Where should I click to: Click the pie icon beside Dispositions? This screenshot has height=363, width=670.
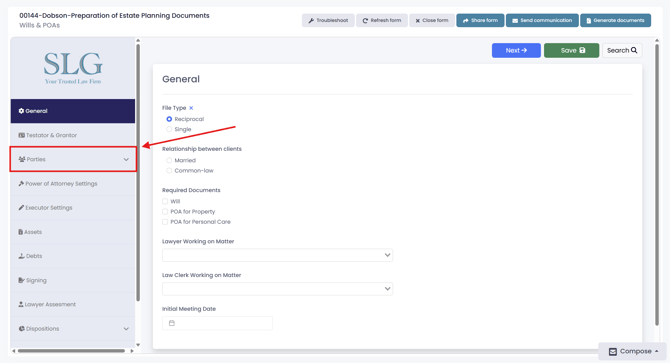click(x=21, y=329)
